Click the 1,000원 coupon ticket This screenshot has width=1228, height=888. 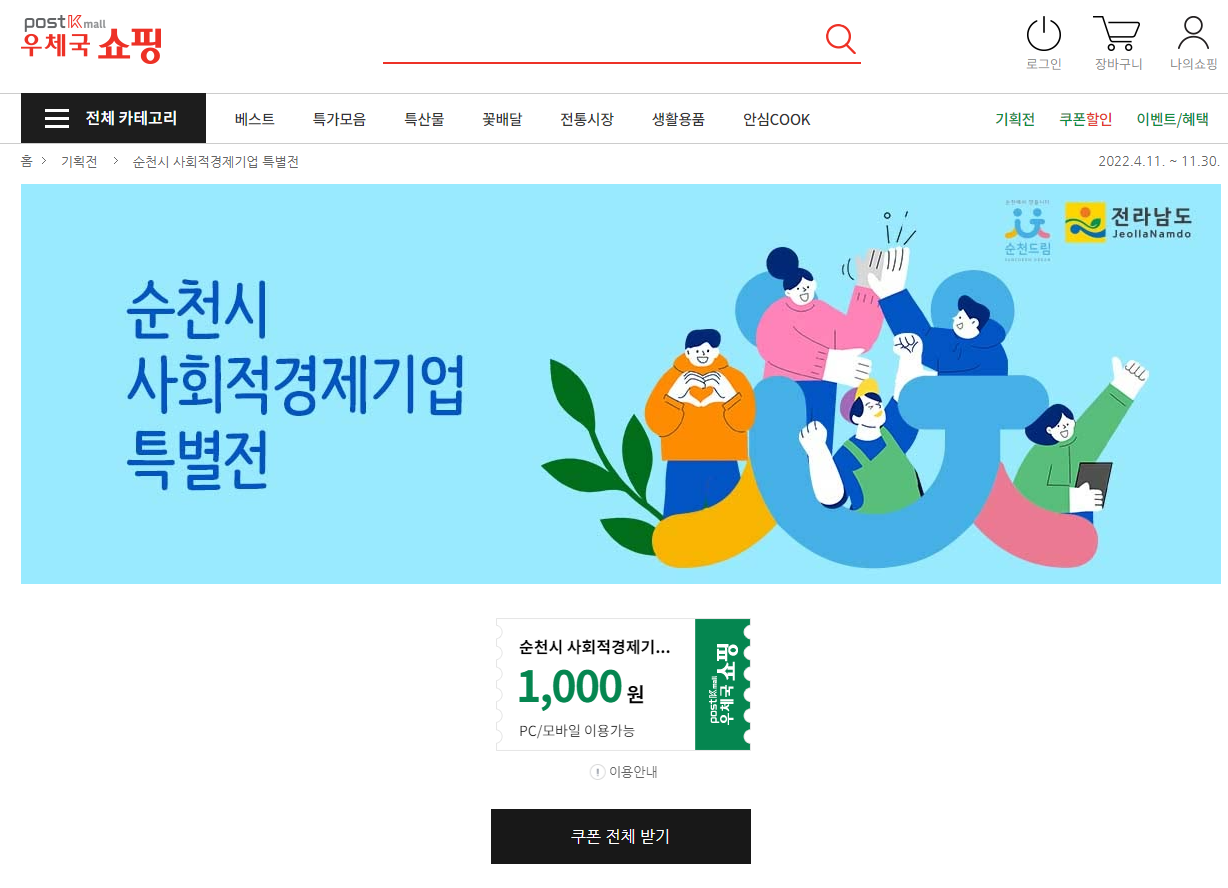623,684
